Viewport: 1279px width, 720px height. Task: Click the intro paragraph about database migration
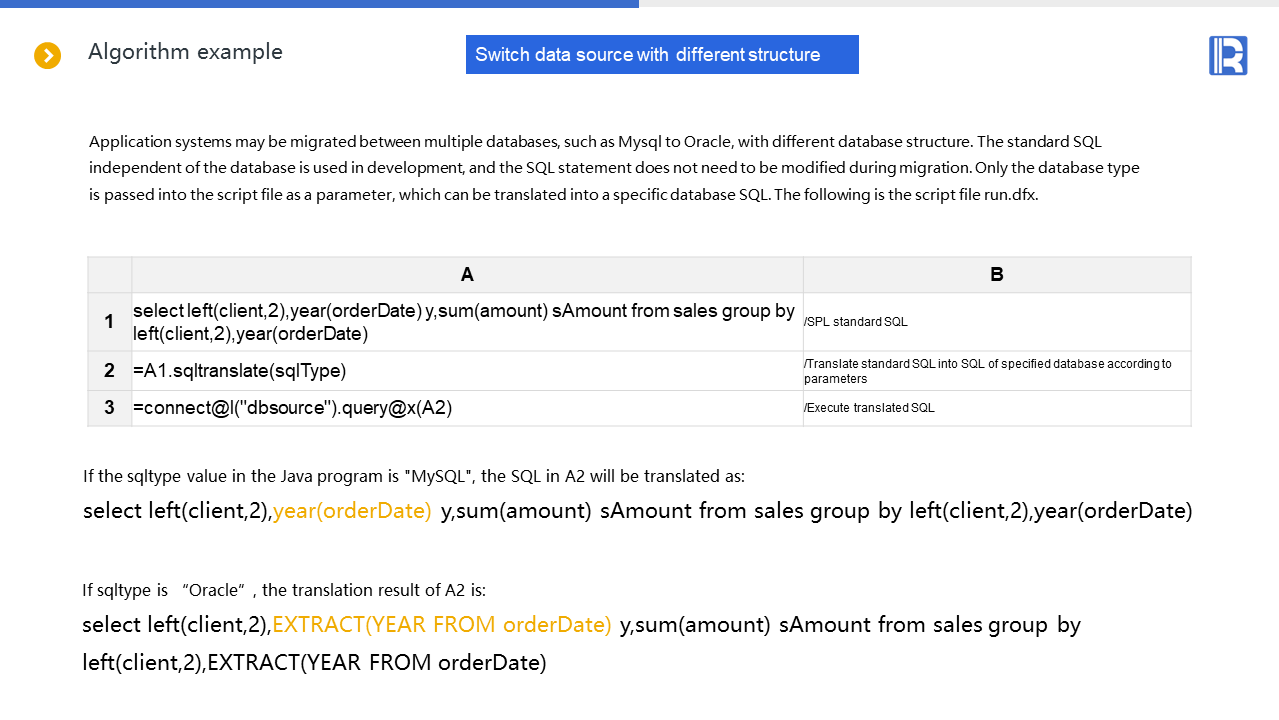[x=614, y=168]
